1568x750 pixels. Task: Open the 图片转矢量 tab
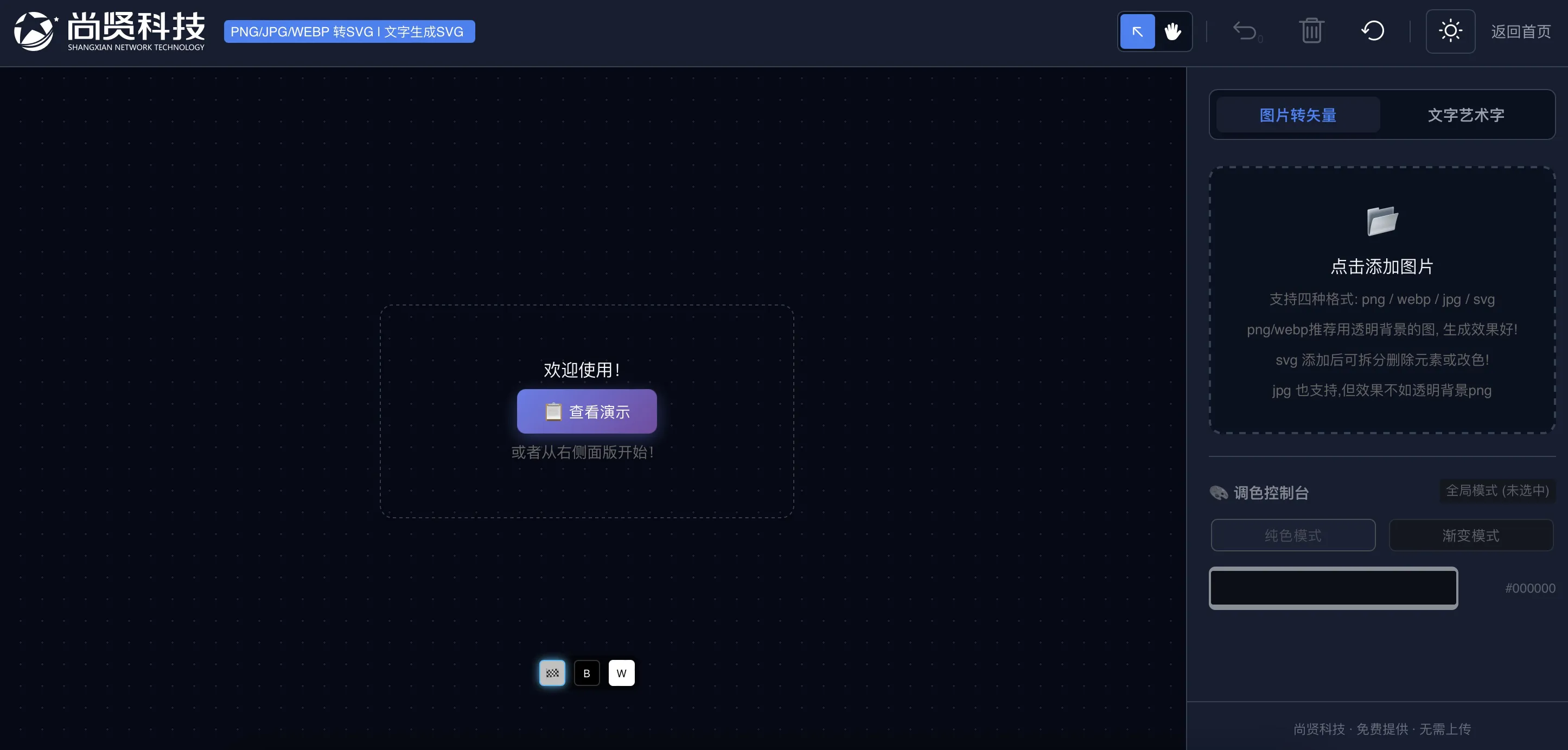[1298, 115]
